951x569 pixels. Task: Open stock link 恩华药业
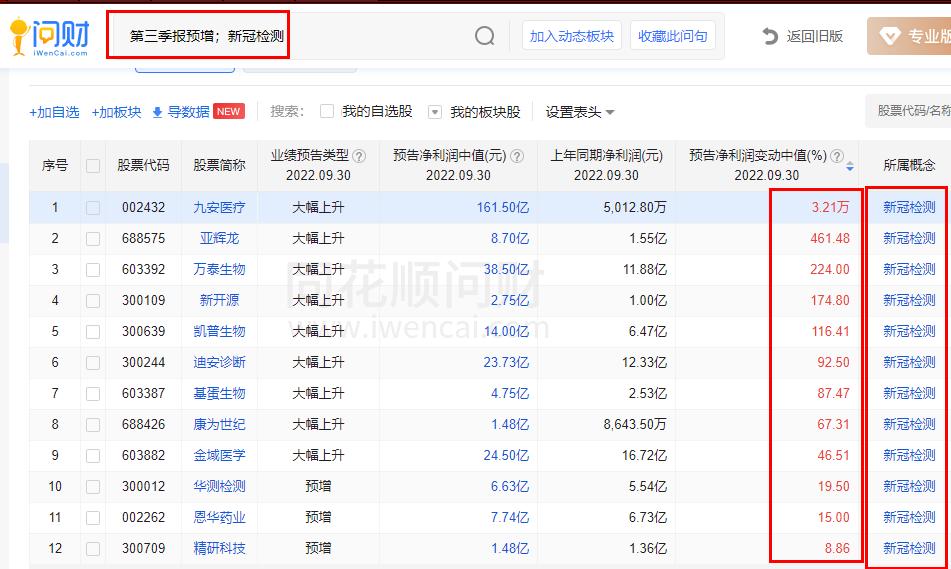coord(219,517)
